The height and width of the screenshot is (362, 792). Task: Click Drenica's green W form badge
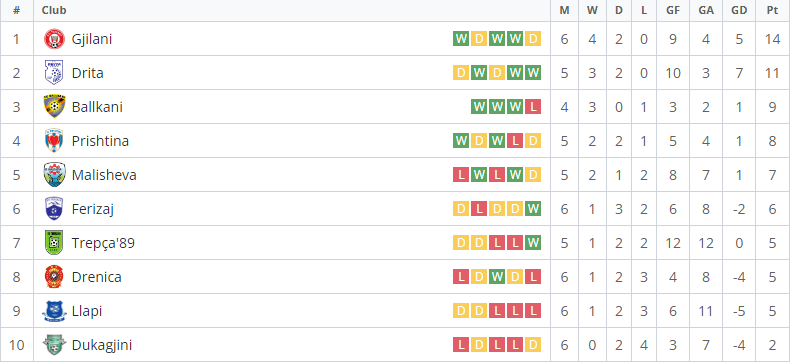(497, 277)
